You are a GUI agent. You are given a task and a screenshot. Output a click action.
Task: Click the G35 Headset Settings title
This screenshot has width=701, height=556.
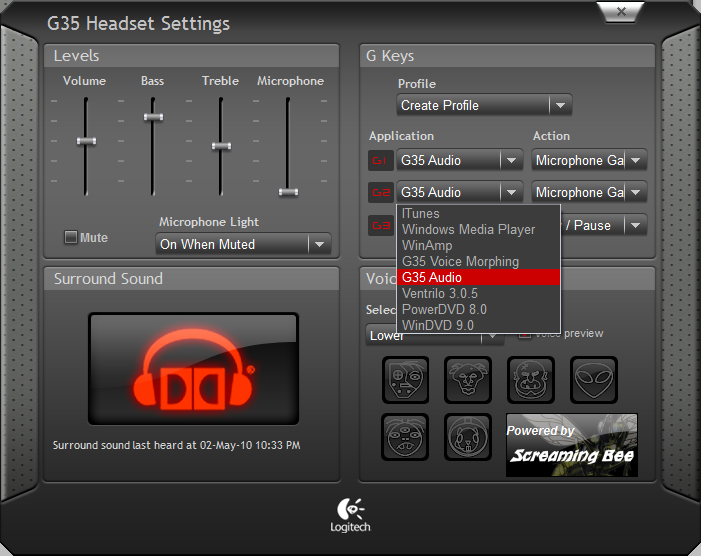point(139,24)
